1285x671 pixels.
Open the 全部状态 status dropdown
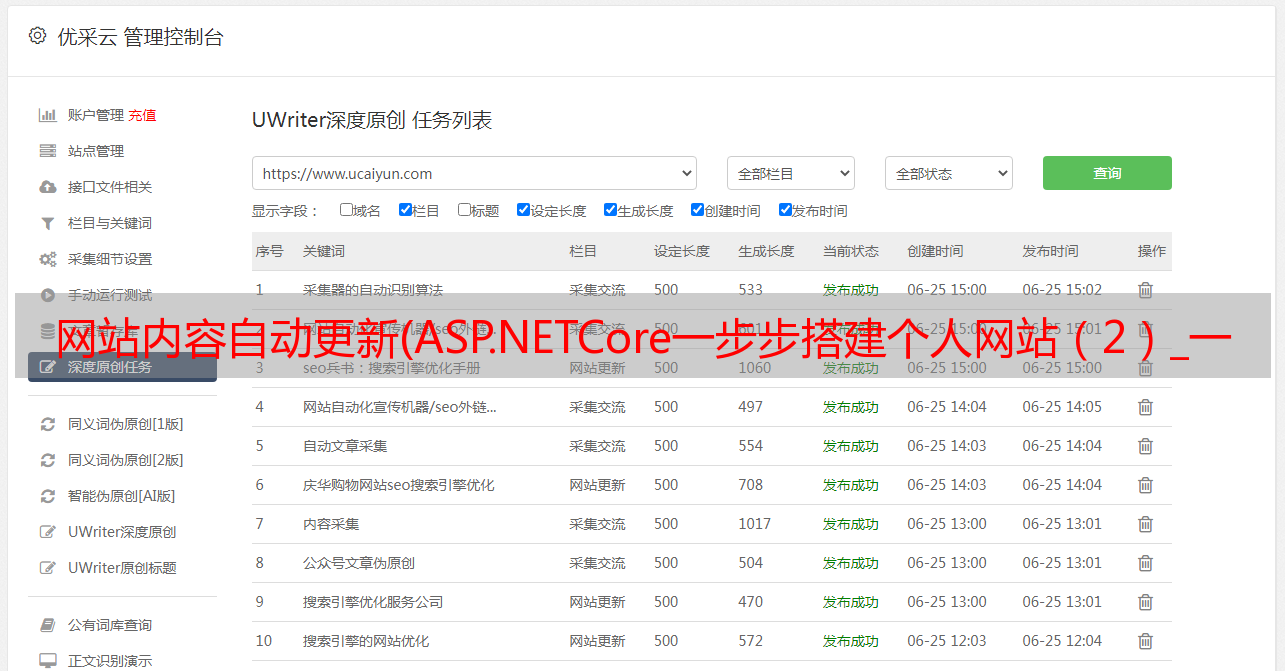click(948, 173)
